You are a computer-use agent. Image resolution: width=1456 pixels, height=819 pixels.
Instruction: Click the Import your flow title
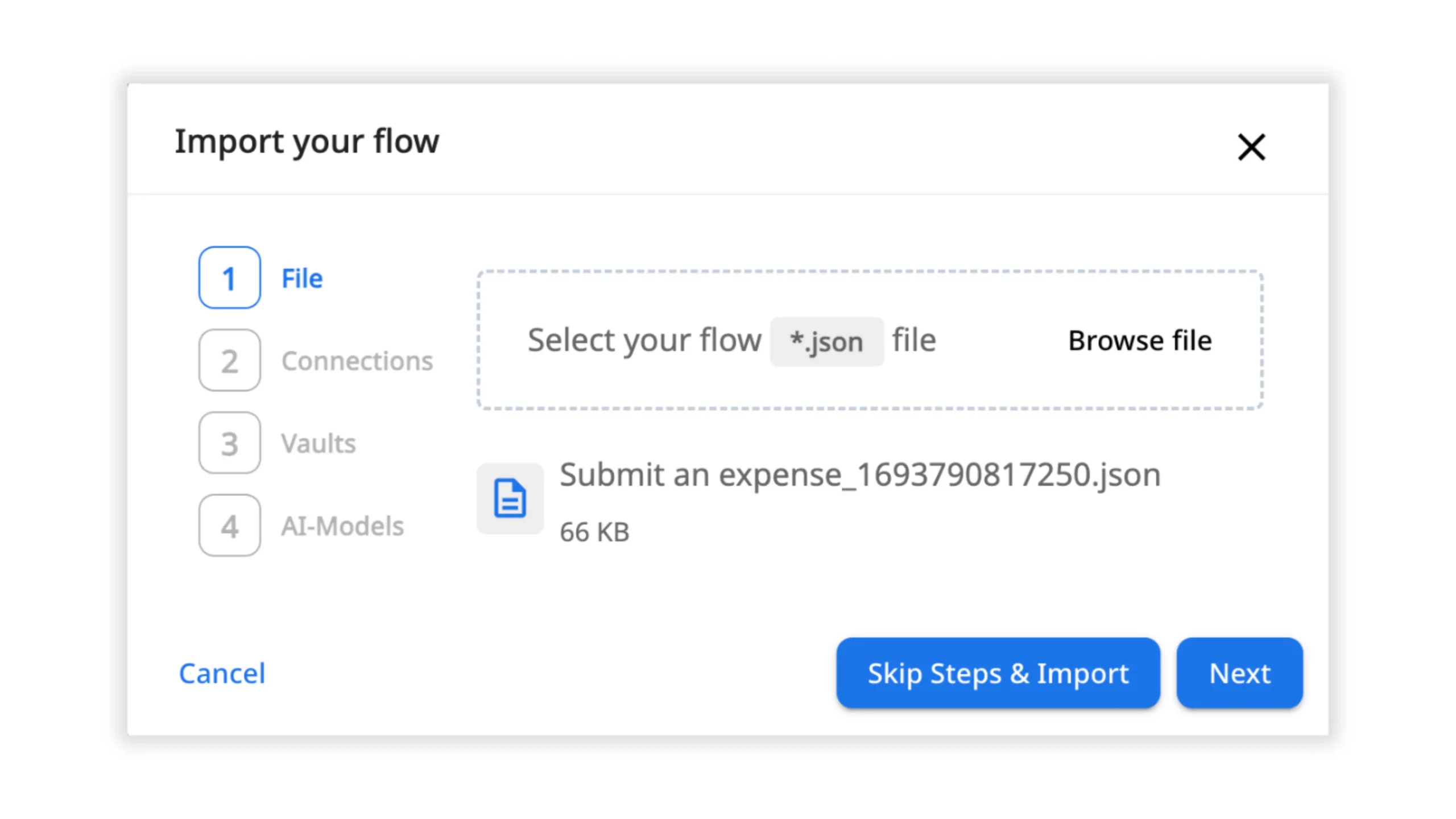(x=307, y=141)
